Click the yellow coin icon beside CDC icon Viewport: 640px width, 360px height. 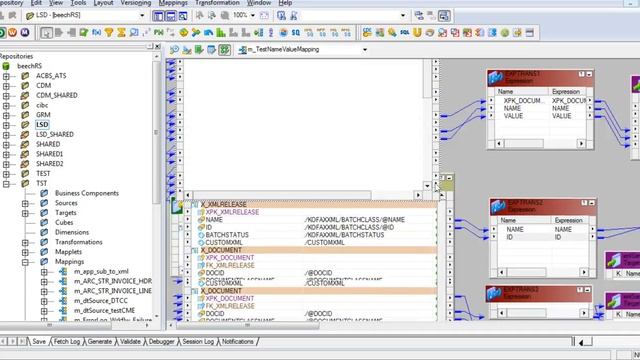(x=392, y=33)
